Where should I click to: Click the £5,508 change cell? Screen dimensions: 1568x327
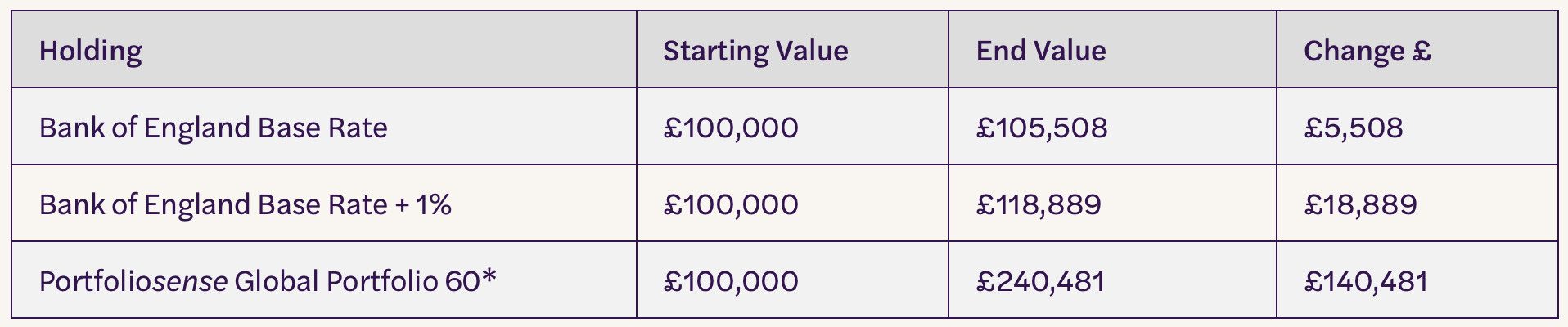point(1417,126)
